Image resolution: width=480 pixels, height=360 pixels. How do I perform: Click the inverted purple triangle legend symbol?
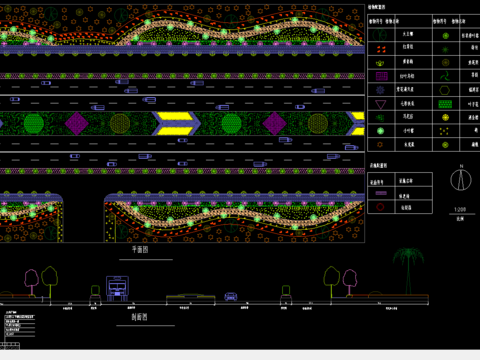tap(381, 104)
